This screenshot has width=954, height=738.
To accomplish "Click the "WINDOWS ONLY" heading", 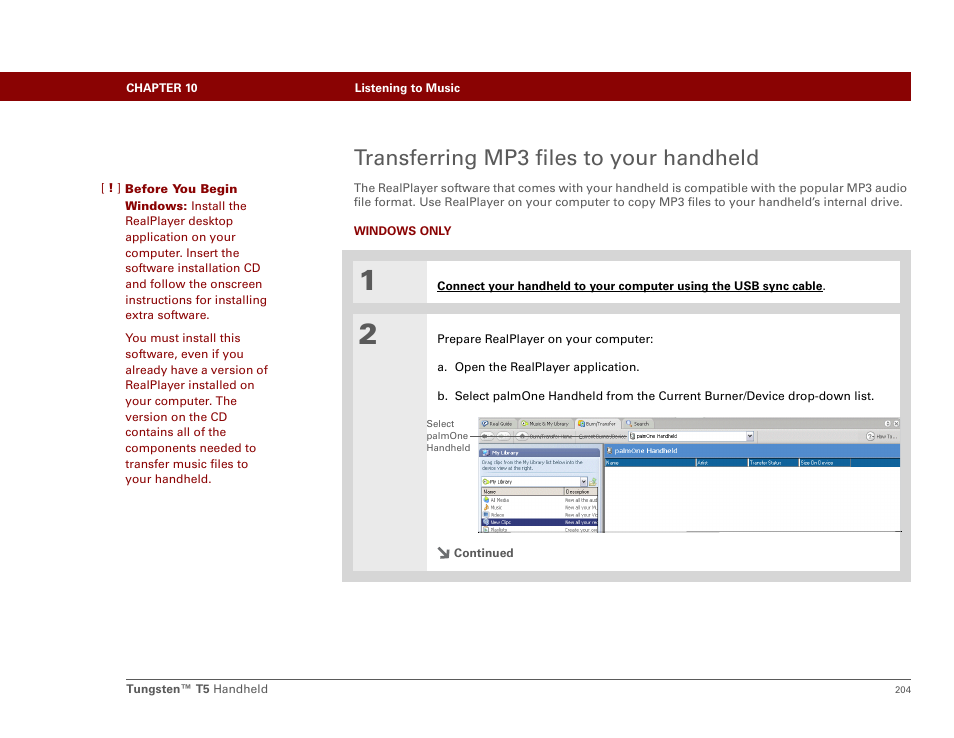I will pos(402,231).
